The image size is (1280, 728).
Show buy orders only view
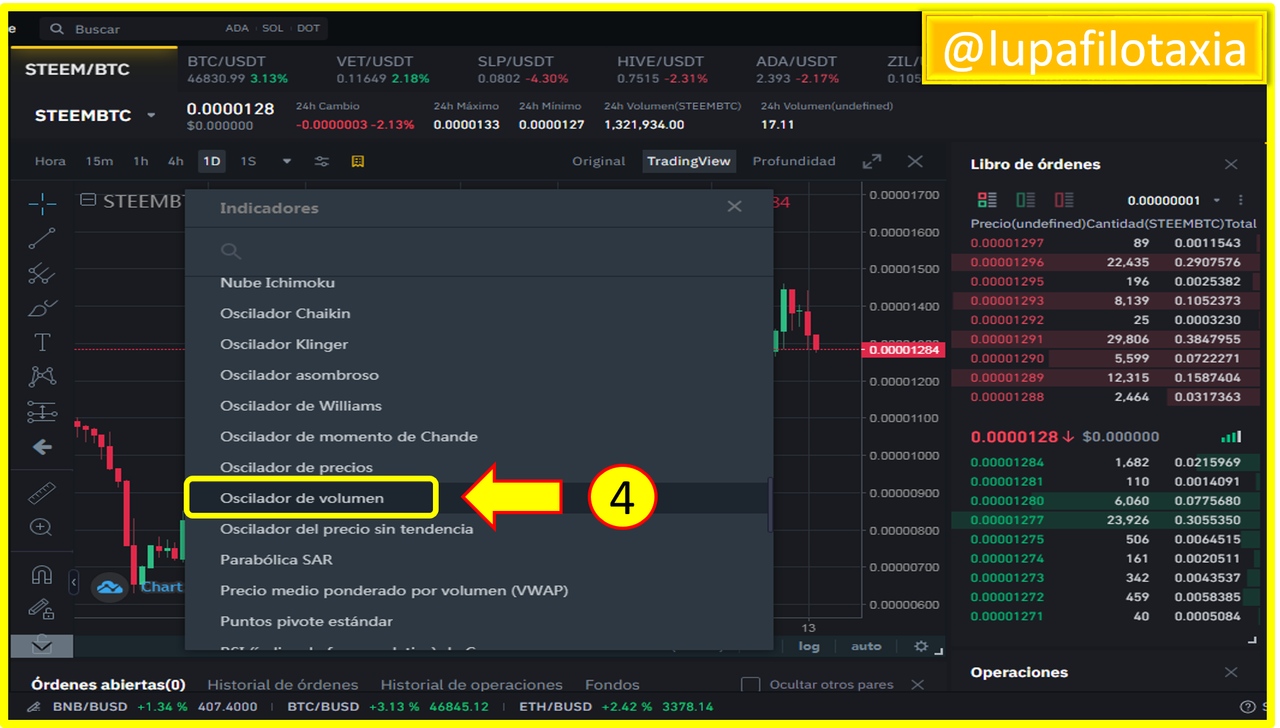pyautogui.click(x=1025, y=200)
